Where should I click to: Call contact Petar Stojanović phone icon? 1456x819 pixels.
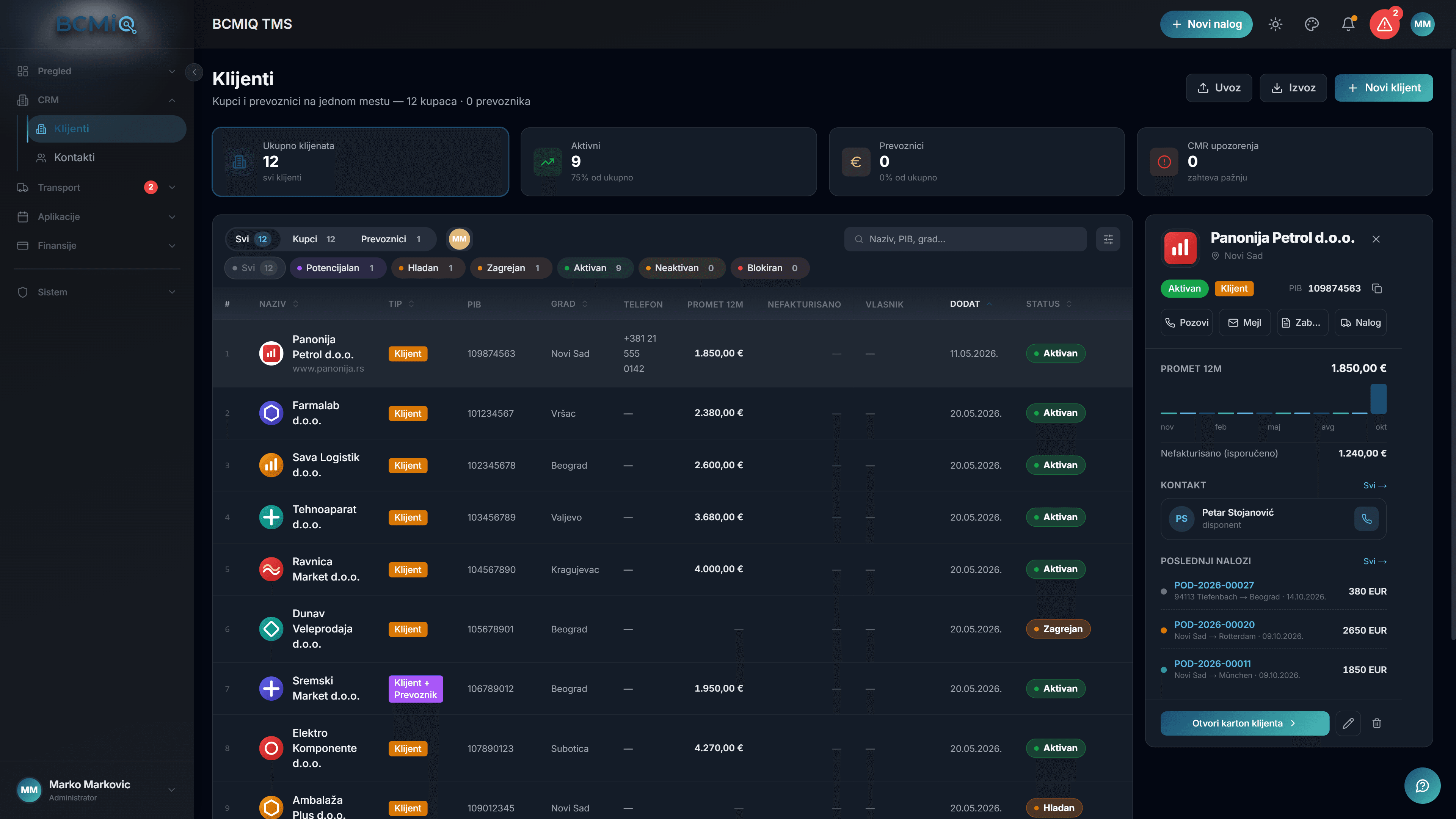point(1366,518)
